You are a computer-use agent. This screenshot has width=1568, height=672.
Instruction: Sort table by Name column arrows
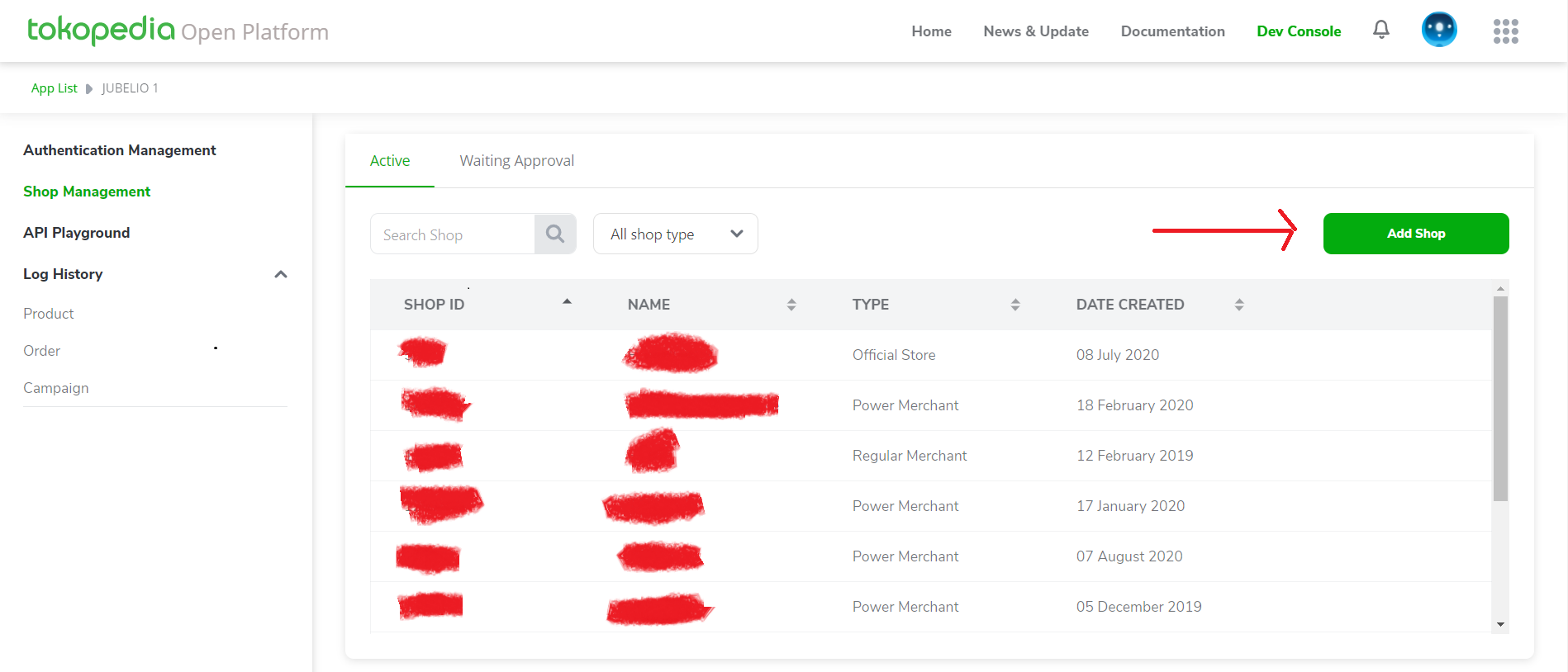[791, 305]
